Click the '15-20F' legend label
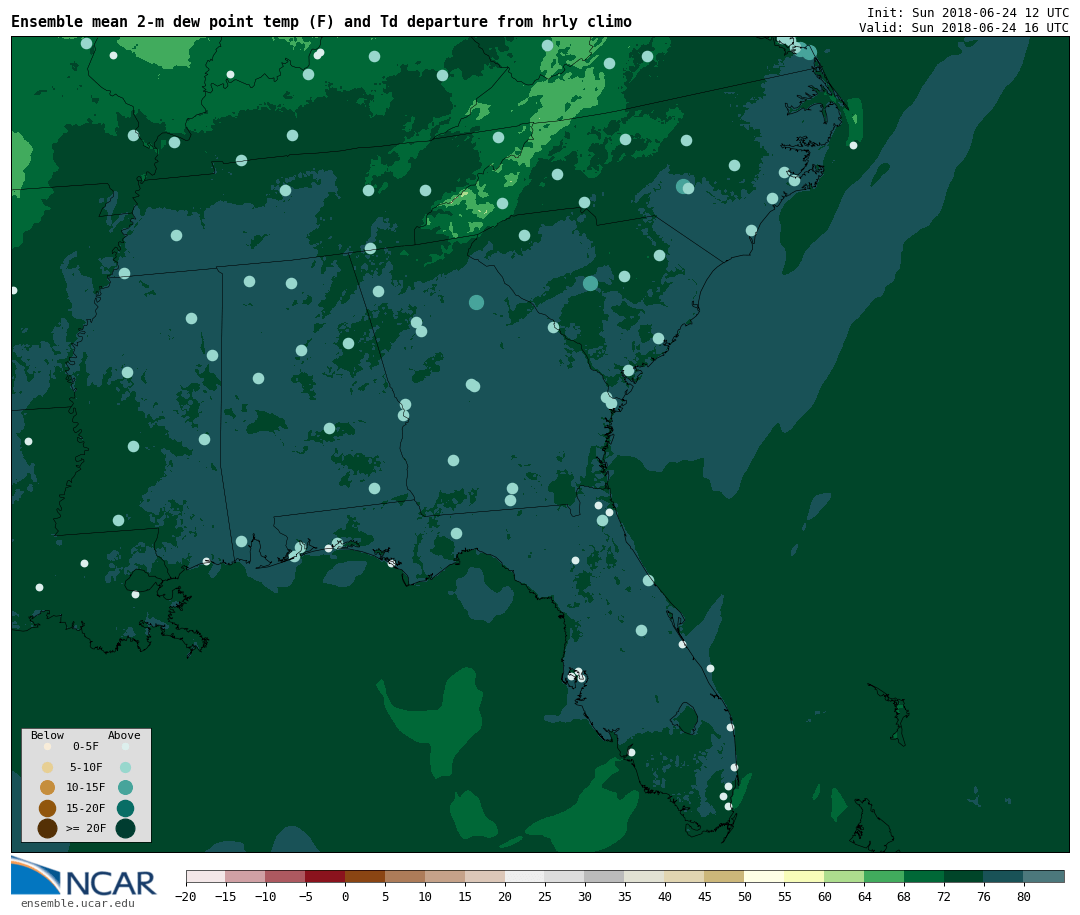 [86, 808]
